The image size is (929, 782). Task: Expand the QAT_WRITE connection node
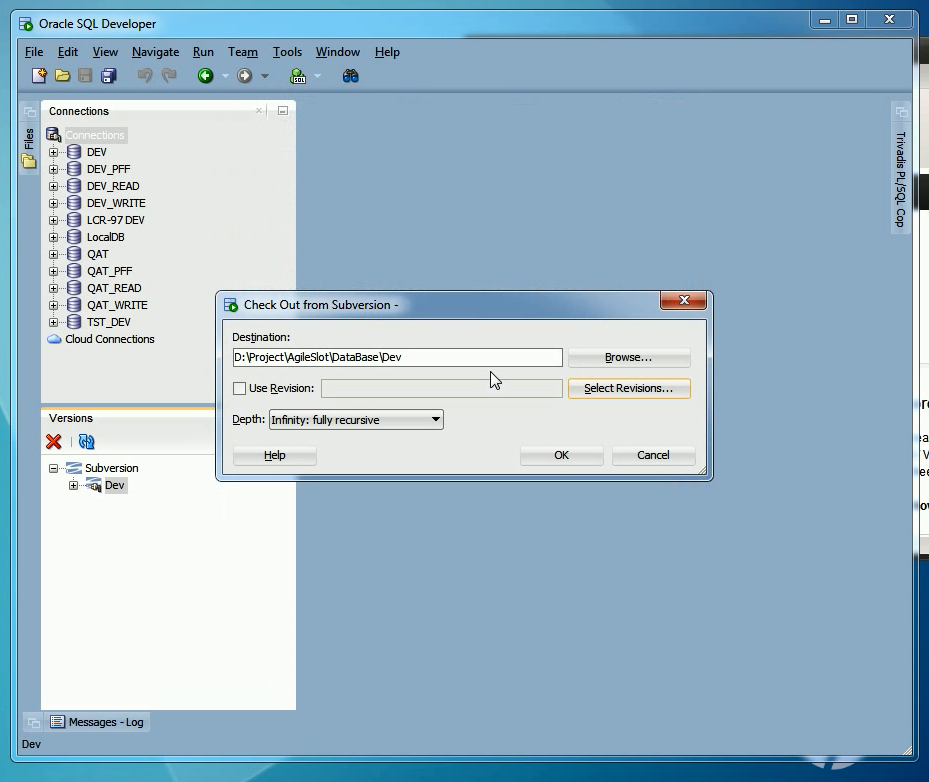tap(53, 306)
